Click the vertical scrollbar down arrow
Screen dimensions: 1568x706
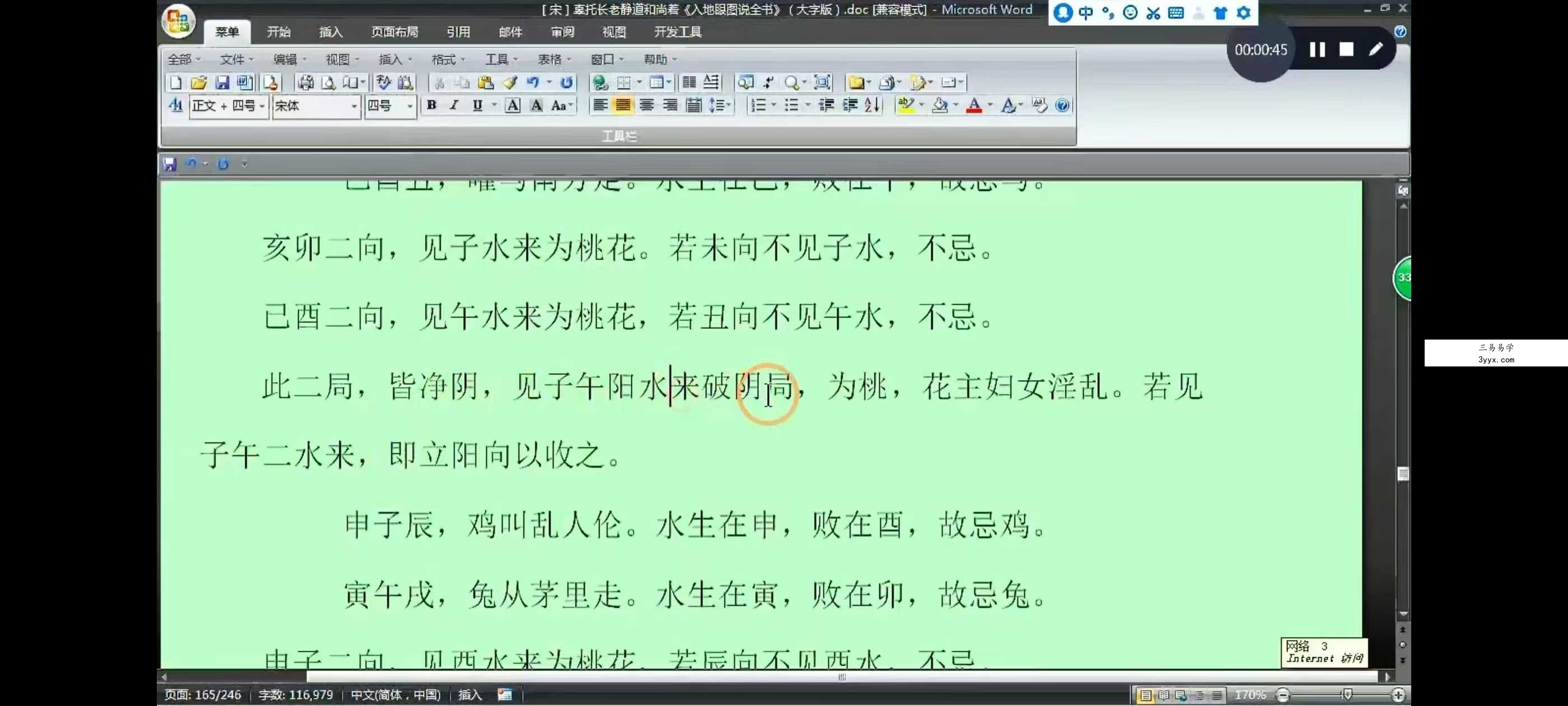(1403, 614)
